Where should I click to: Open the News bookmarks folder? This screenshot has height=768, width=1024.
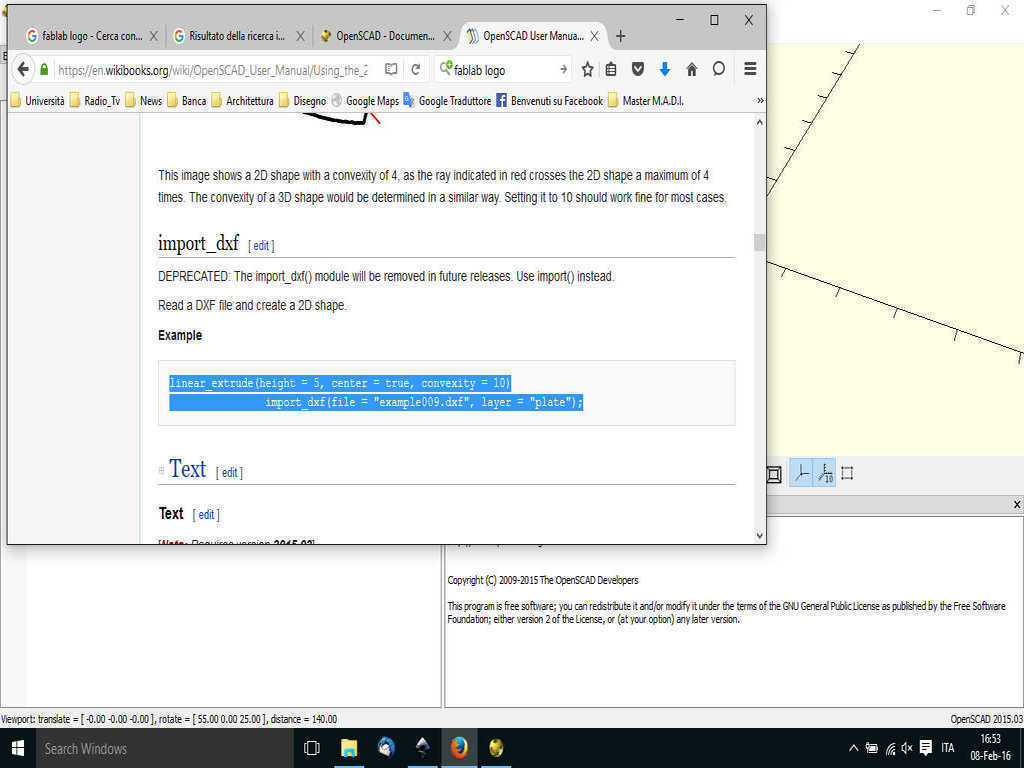coord(144,101)
